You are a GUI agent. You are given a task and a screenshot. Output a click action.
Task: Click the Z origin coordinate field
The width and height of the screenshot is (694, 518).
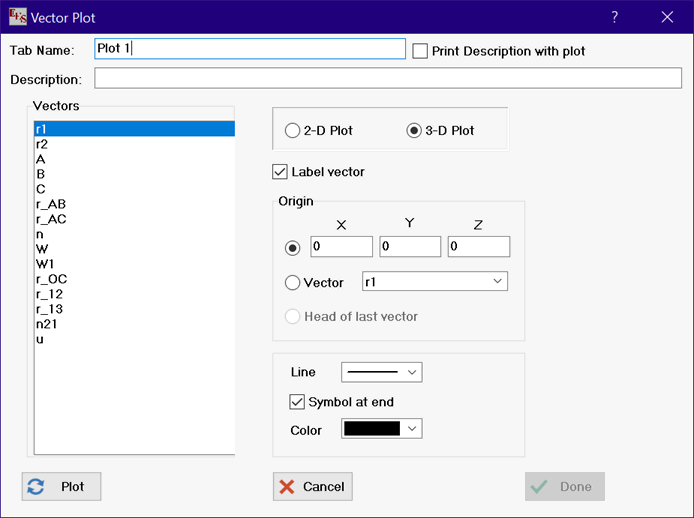tap(478, 247)
